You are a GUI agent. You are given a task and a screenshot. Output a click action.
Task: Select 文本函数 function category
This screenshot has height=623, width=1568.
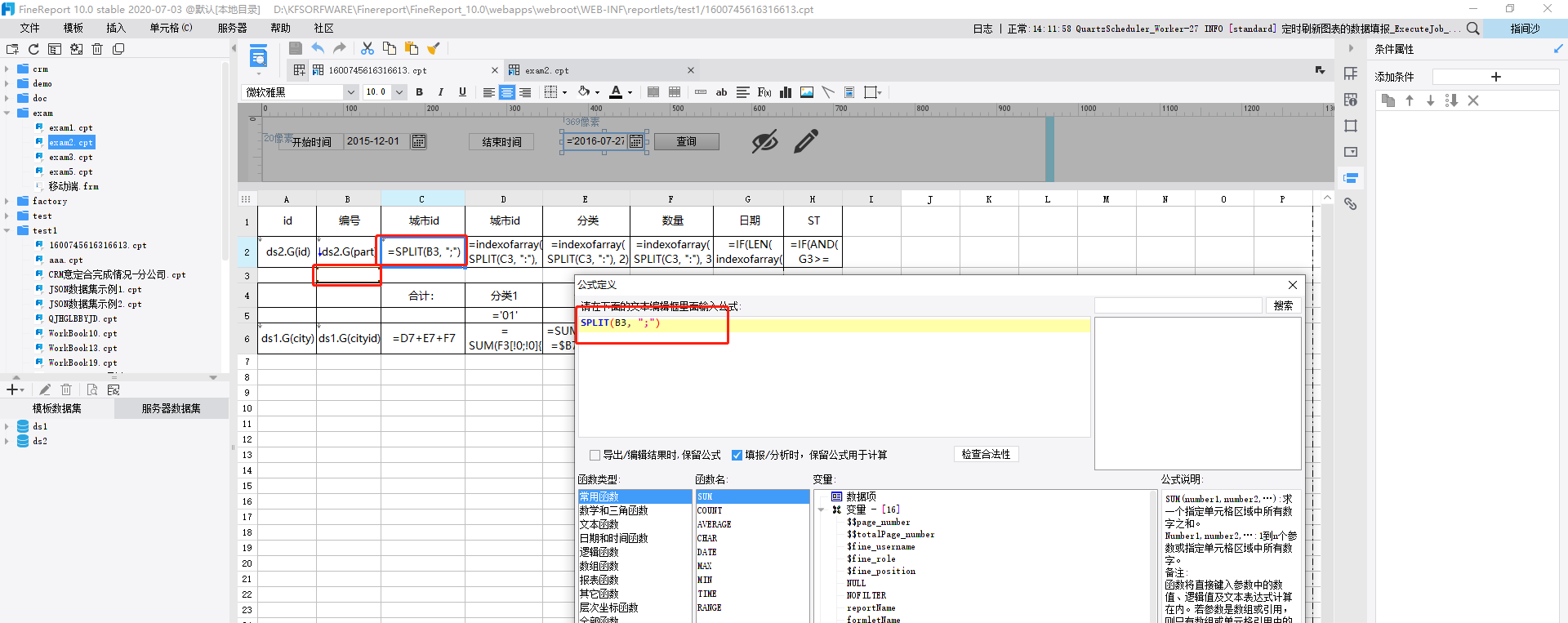click(599, 524)
